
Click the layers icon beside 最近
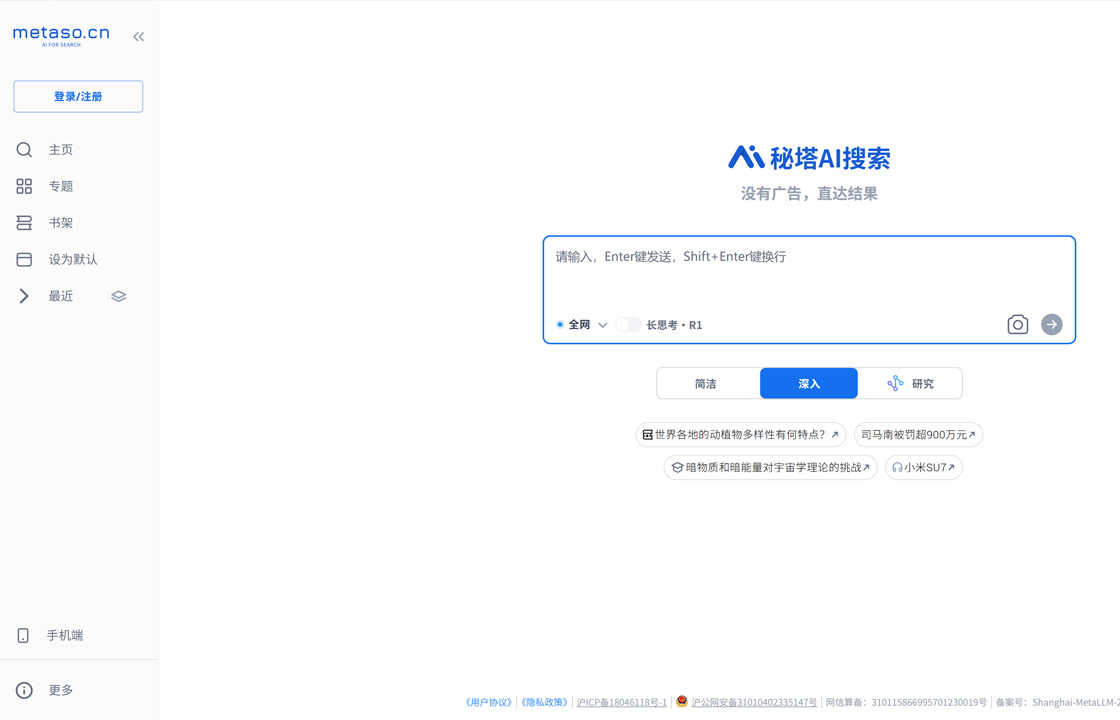[x=119, y=296]
